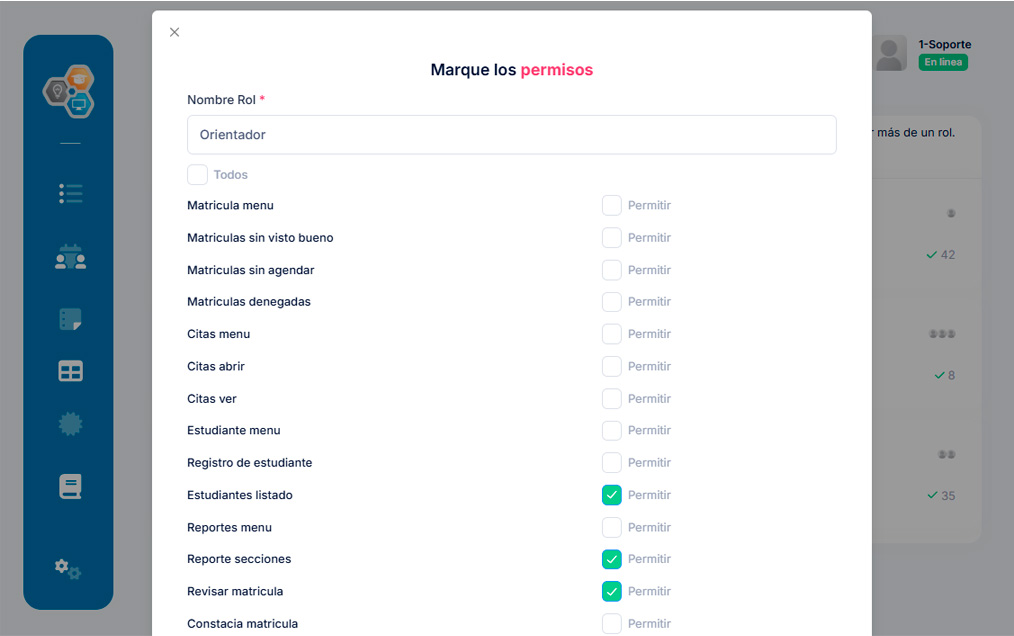Open the list menu icon in sidebar
Viewport: 1014px width, 636px height.
pyautogui.click(x=70, y=194)
